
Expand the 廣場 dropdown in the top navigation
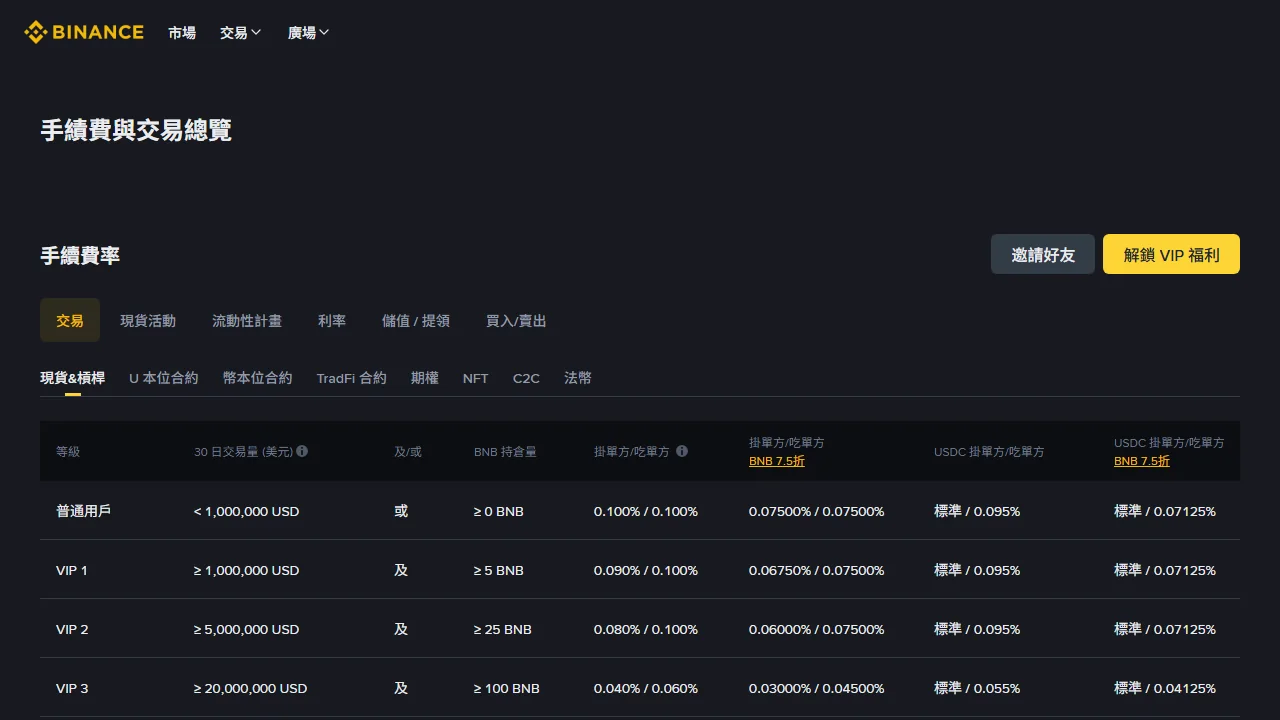point(309,32)
